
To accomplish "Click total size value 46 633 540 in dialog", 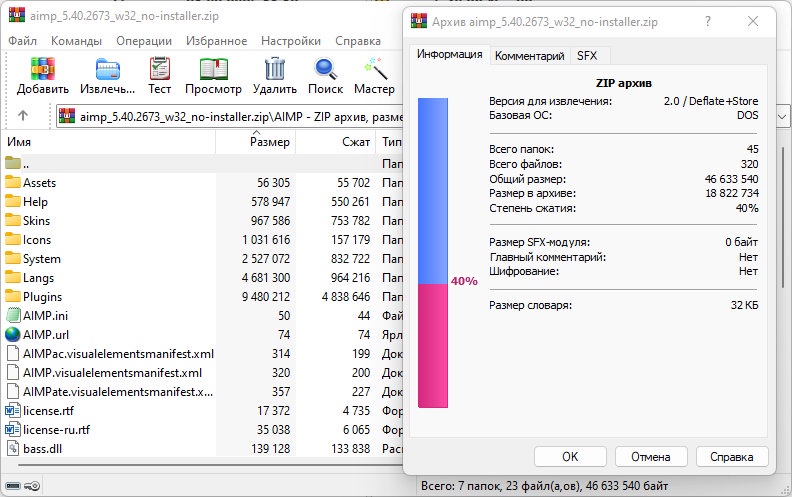I will pos(731,179).
